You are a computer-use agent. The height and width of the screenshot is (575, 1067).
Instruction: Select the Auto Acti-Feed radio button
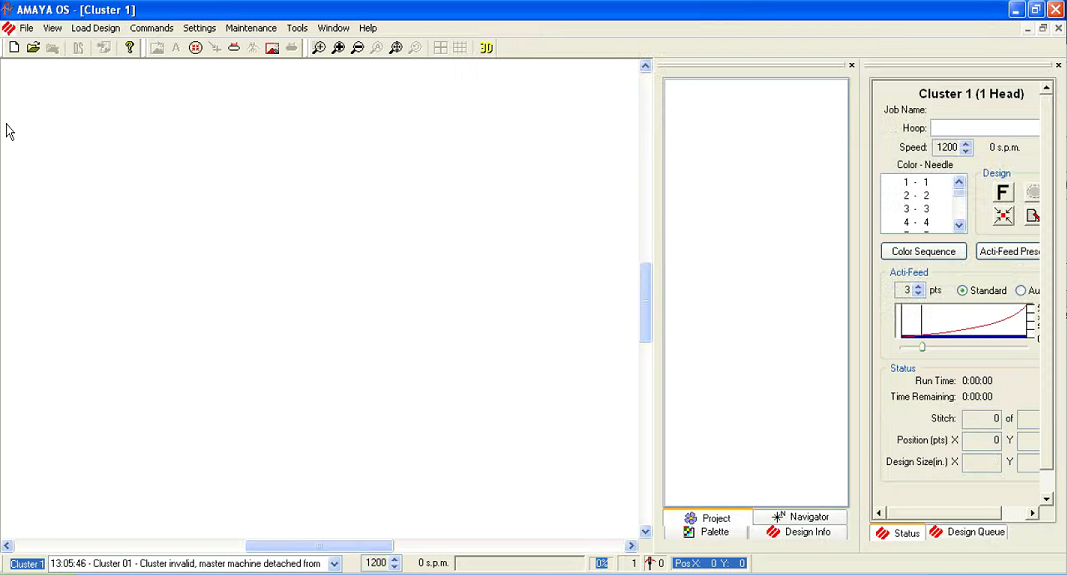pos(1021,291)
